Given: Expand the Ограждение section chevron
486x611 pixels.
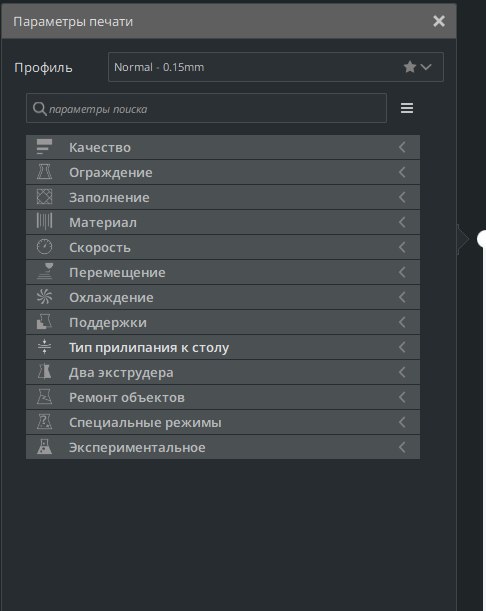Looking at the screenshot, I should tap(402, 172).
